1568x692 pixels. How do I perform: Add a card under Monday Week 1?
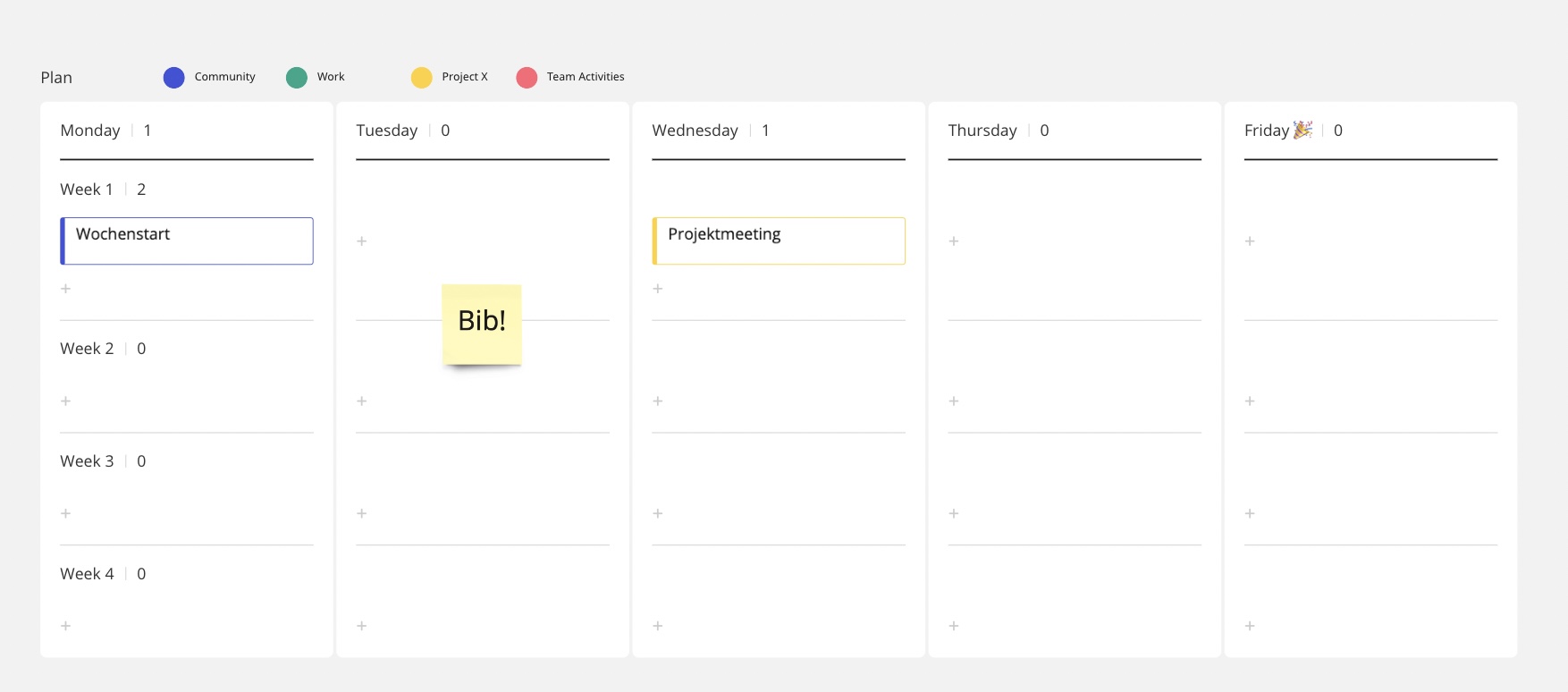[x=65, y=289]
